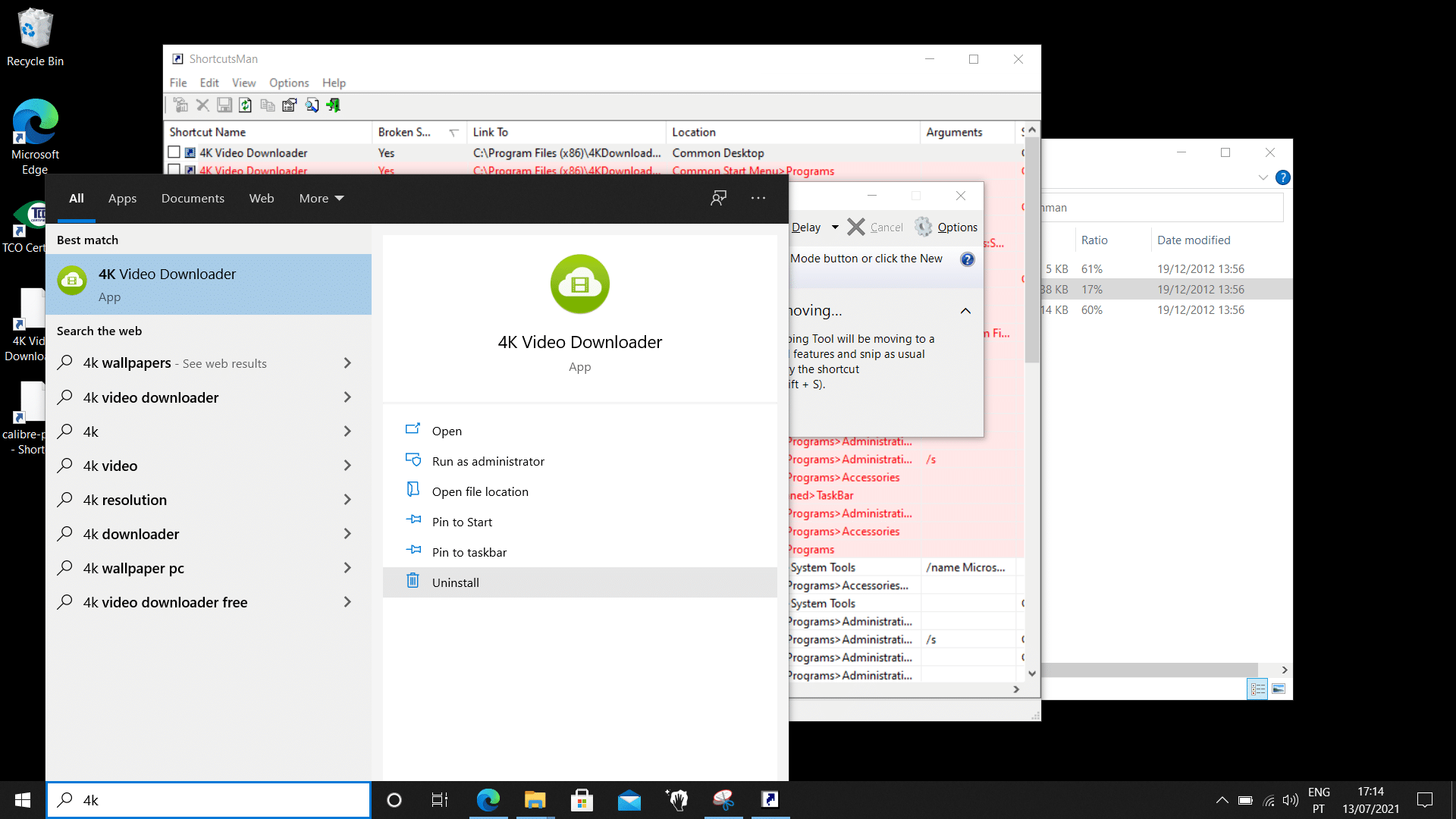
Task: Open Task View on taskbar
Action: [x=440, y=800]
